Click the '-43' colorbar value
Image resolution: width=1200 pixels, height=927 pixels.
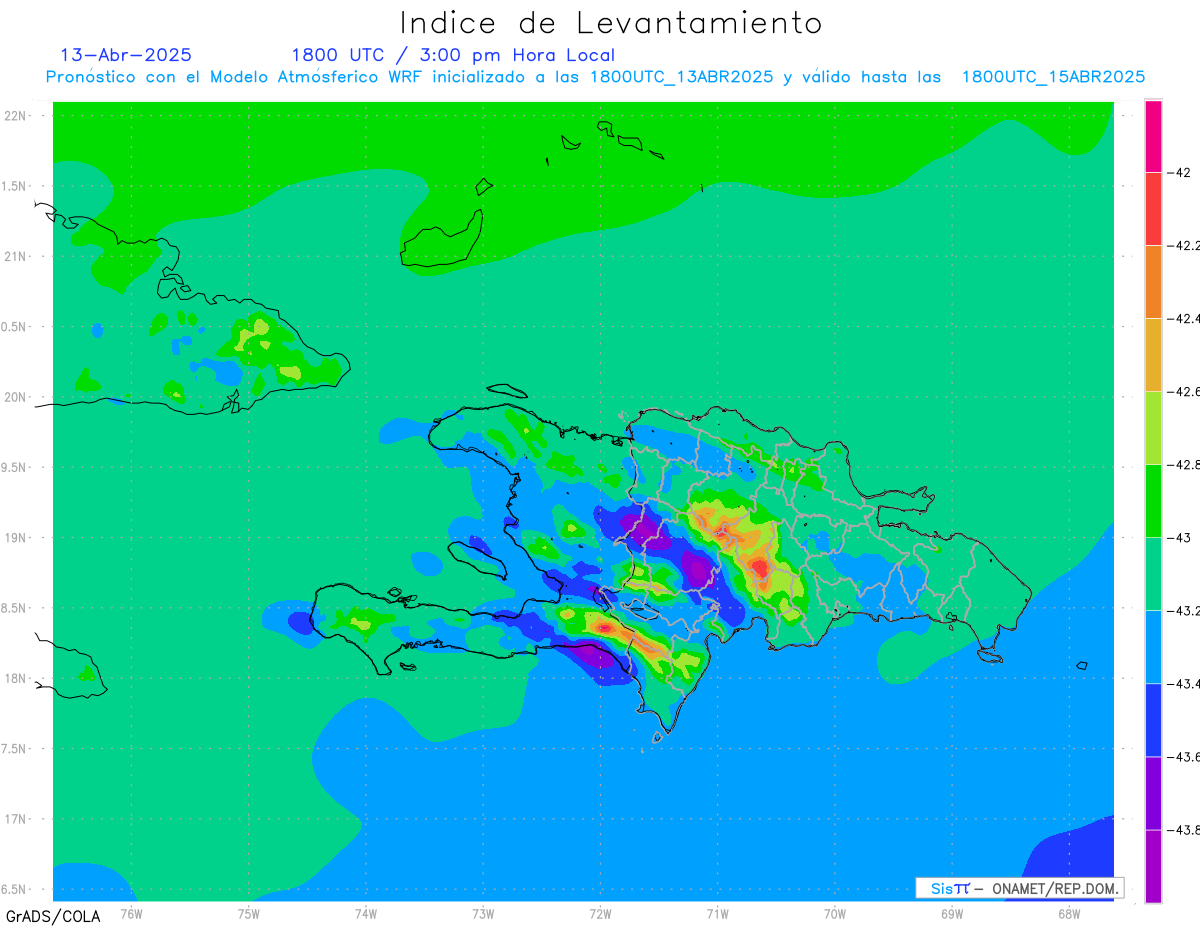(1178, 538)
